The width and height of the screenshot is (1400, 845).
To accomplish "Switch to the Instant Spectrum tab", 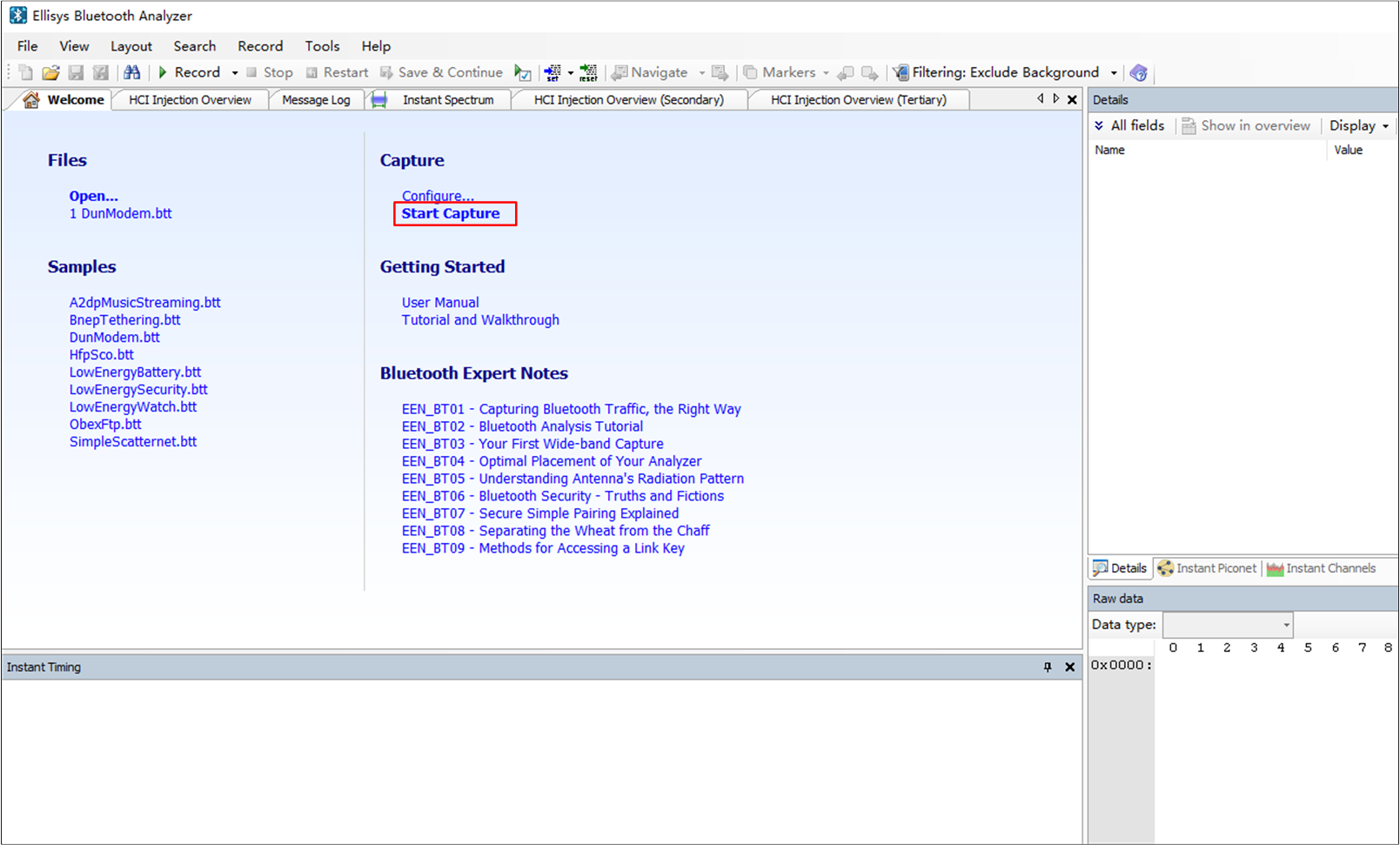I will (x=439, y=100).
